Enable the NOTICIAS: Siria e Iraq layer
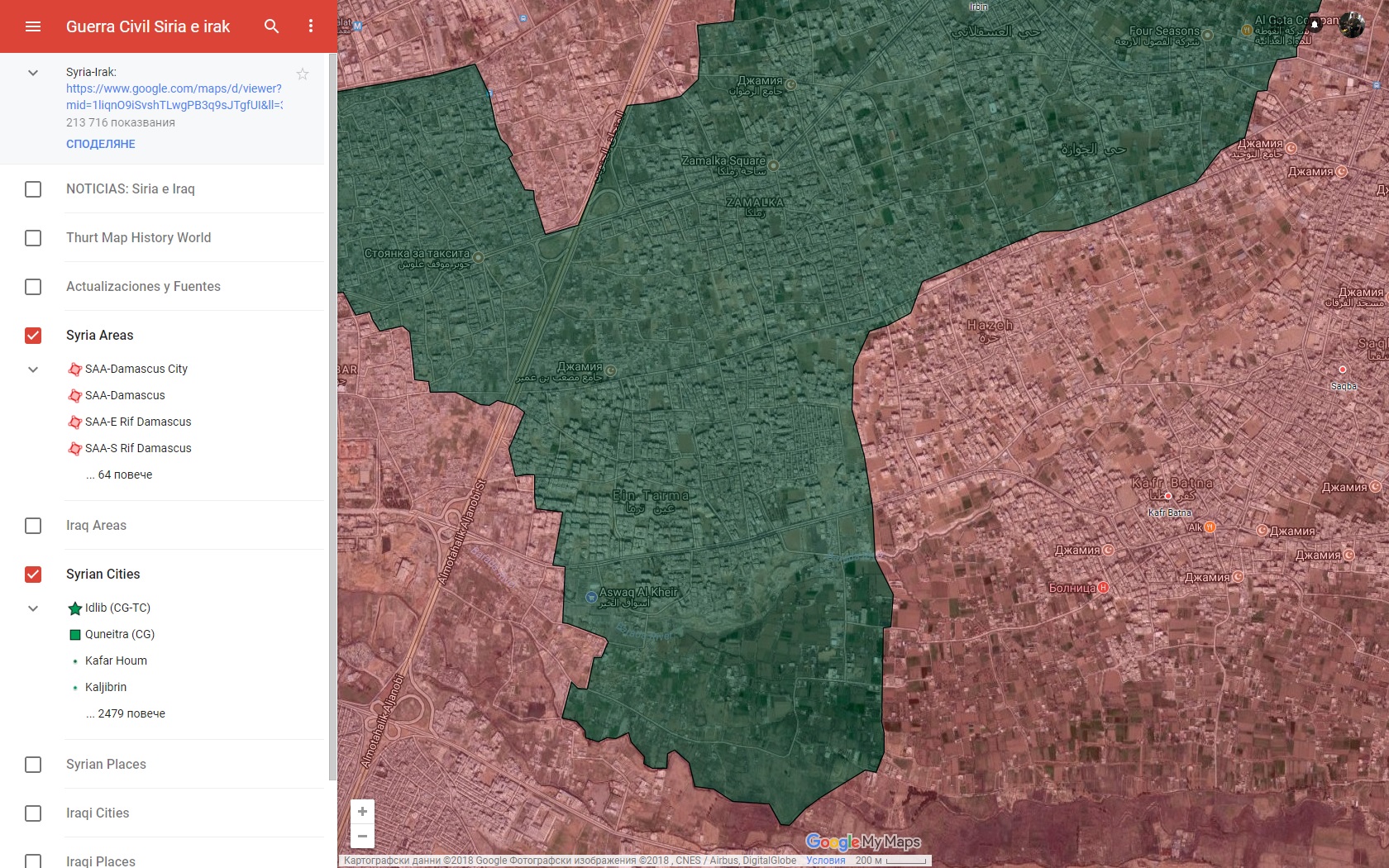 pos(33,189)
